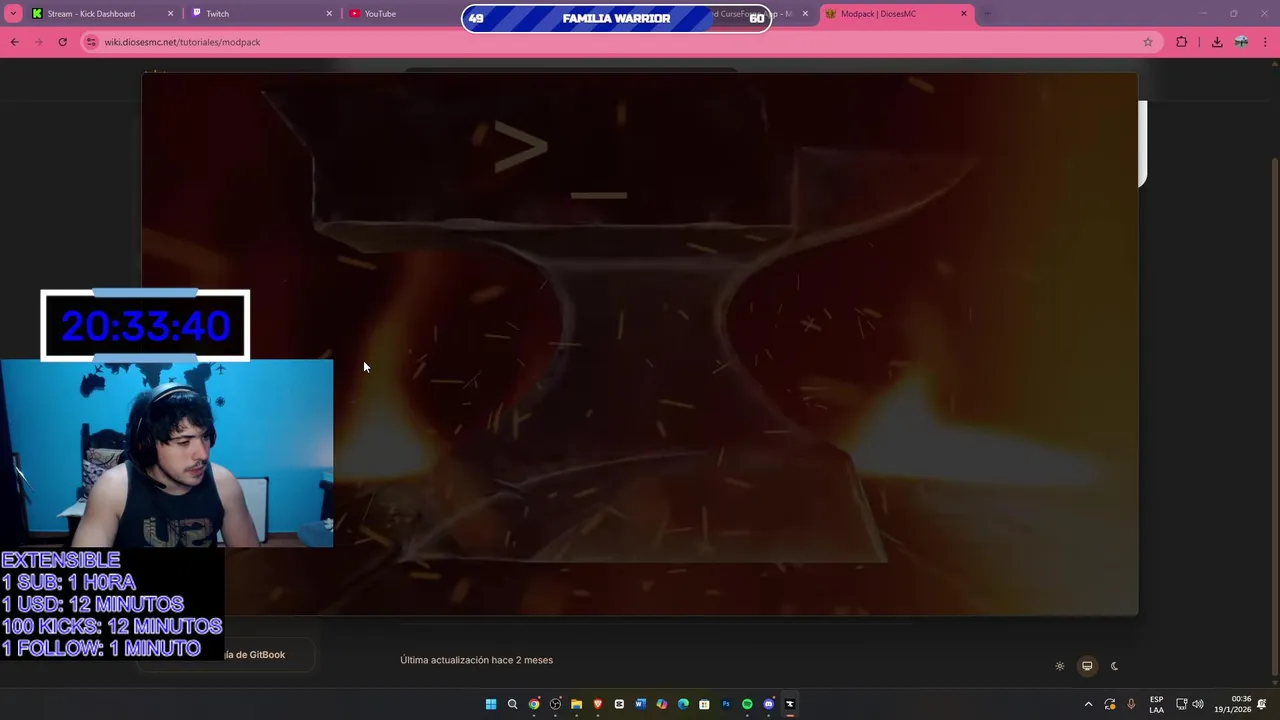Open OBS Studio from the taskbar

(555, 704)
